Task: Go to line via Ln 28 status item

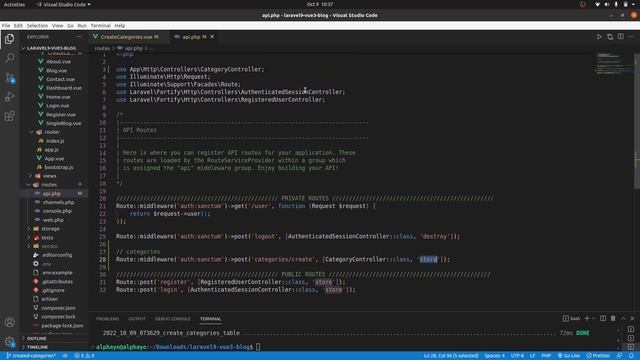Action: (451, 356)
